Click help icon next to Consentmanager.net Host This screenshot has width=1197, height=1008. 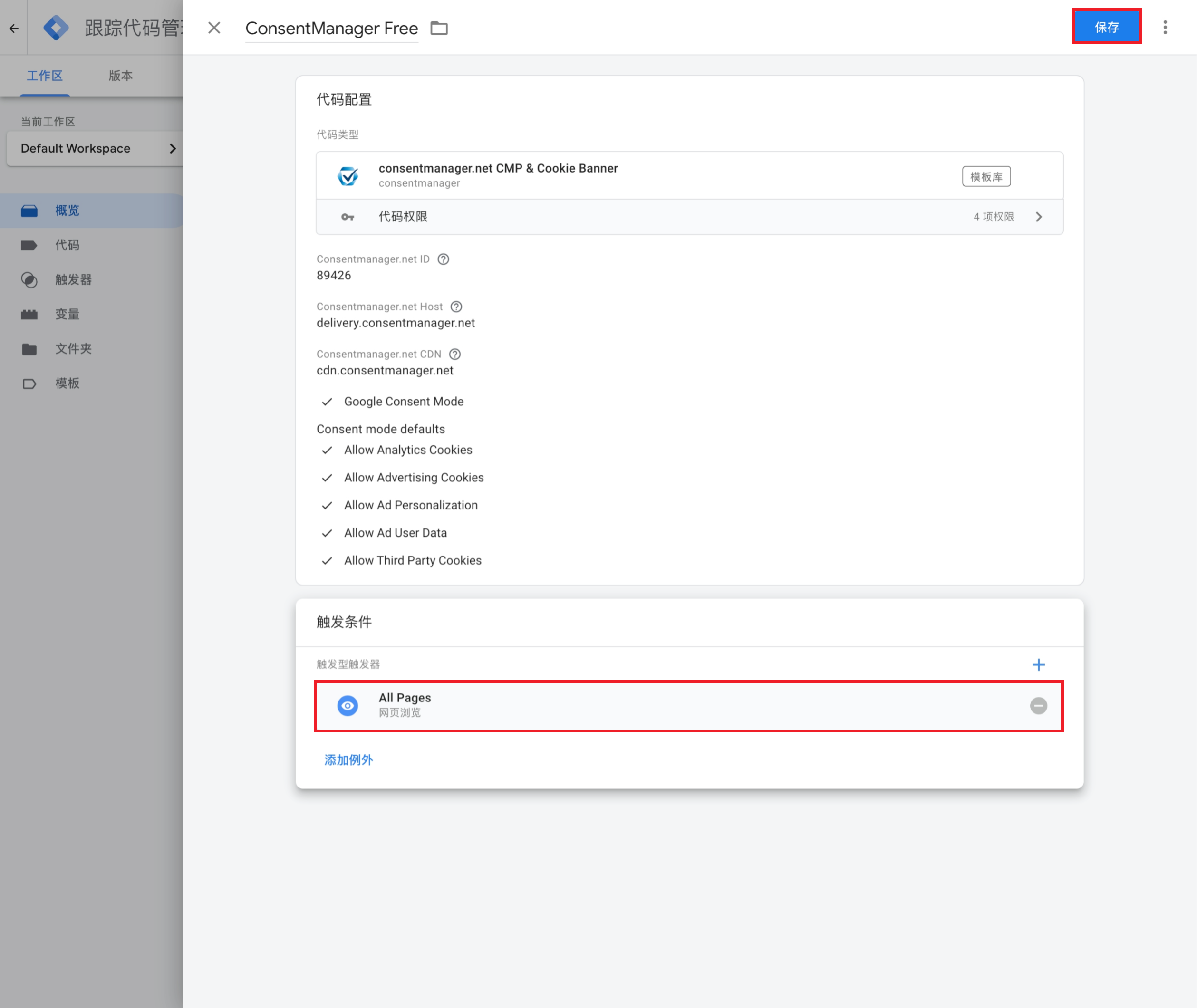coord(455,306)
